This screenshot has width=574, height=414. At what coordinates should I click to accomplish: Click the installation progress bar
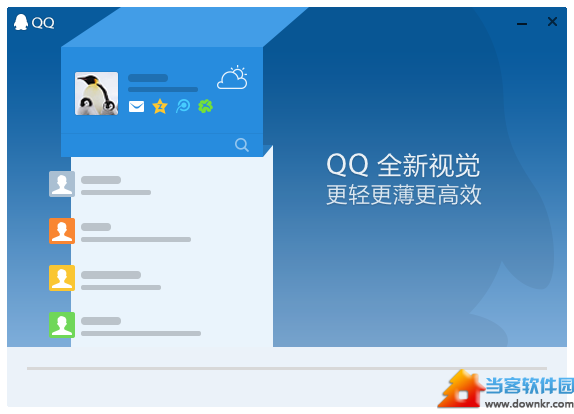tap(287, 368)
